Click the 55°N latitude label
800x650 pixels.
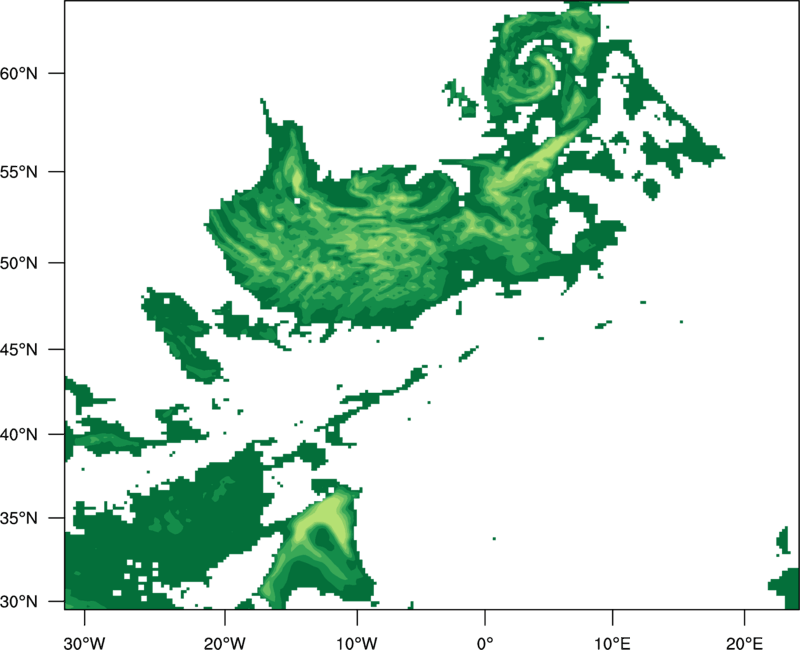pos(19,171)
